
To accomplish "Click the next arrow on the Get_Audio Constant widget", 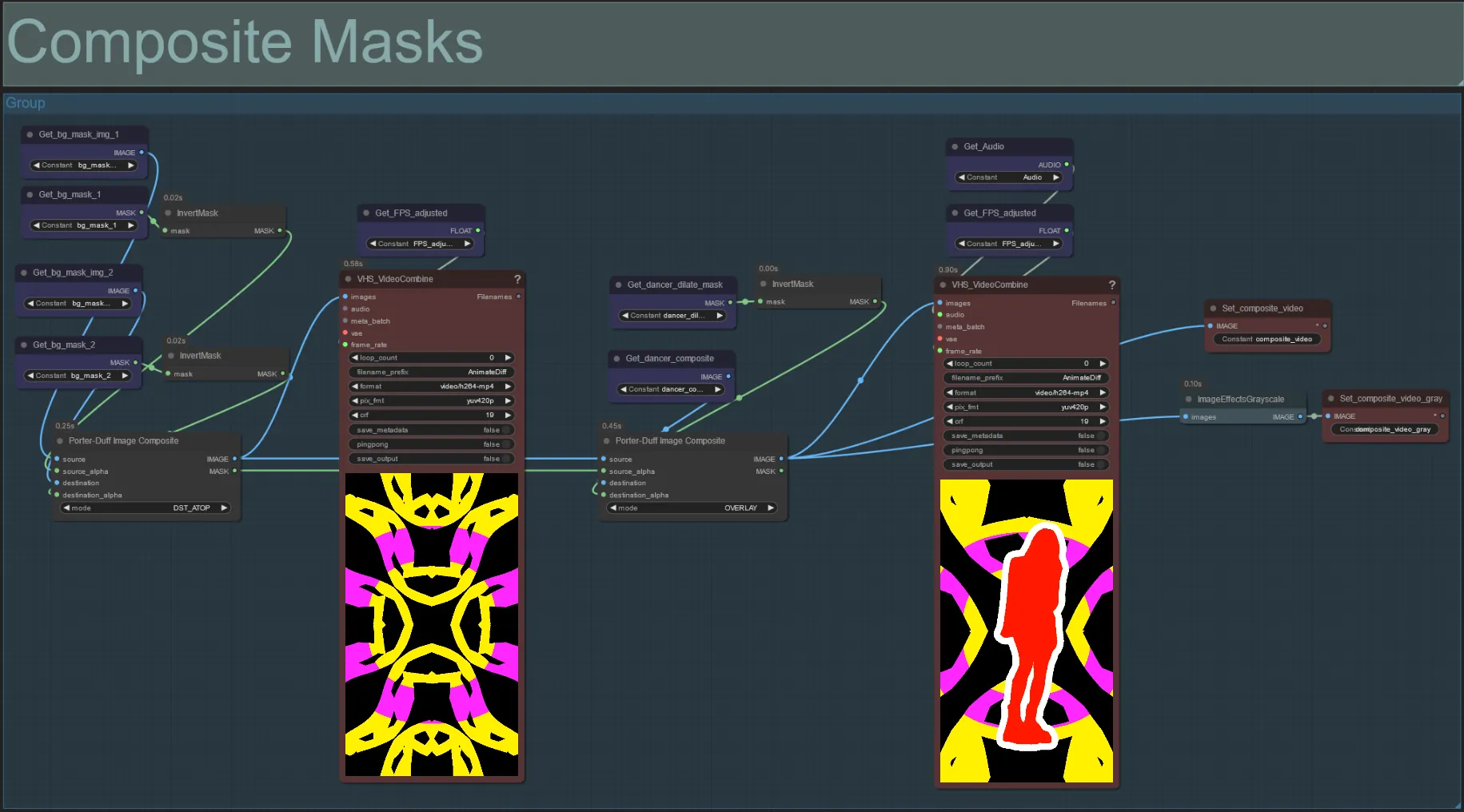I will click(1055, 177).
